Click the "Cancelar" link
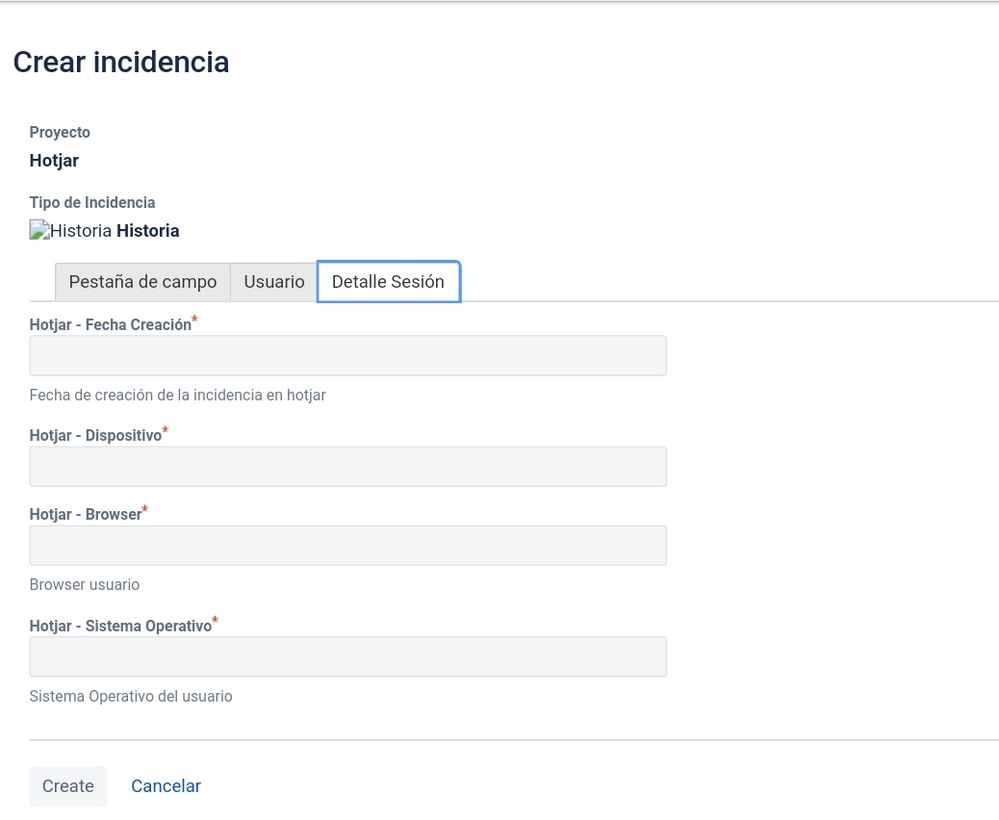The image size is (999, 820). coord(165,786)
